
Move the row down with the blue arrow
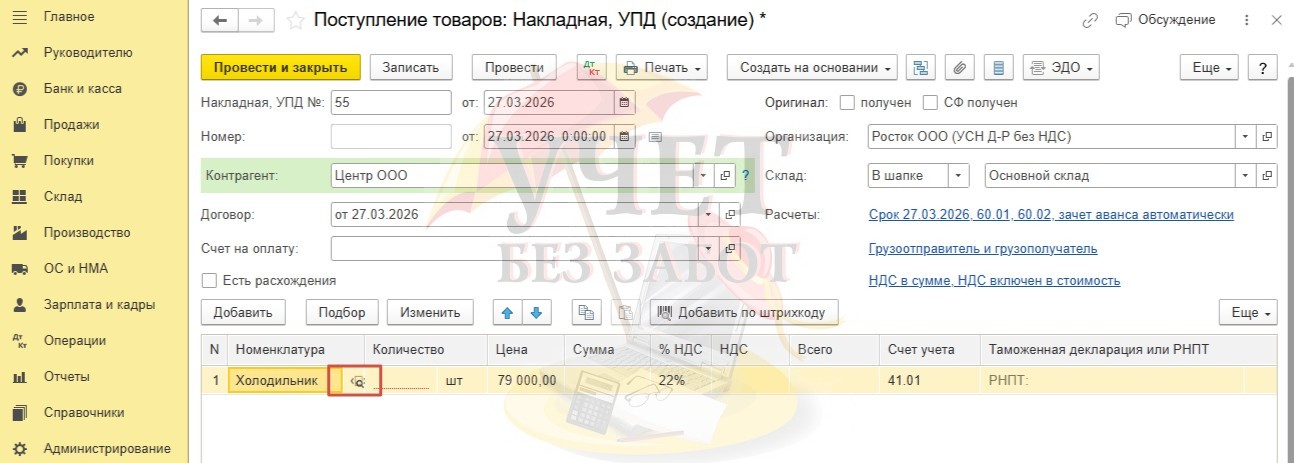(x=536, y=312)
